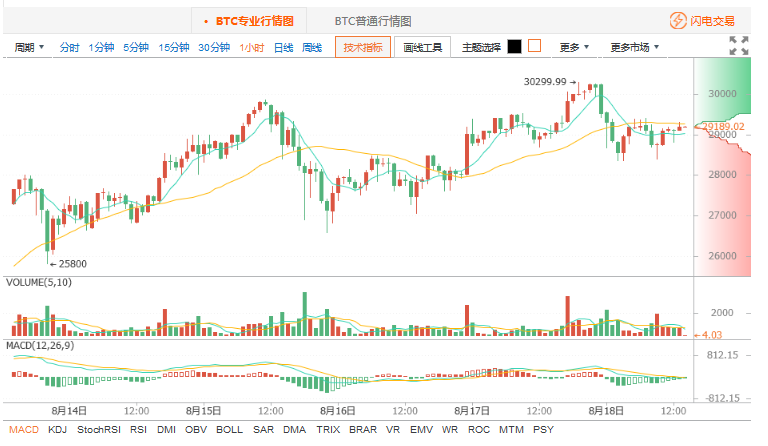Choose the 日线 daily interval
This screenshot has height=446, width=768.
click(283, 47)
